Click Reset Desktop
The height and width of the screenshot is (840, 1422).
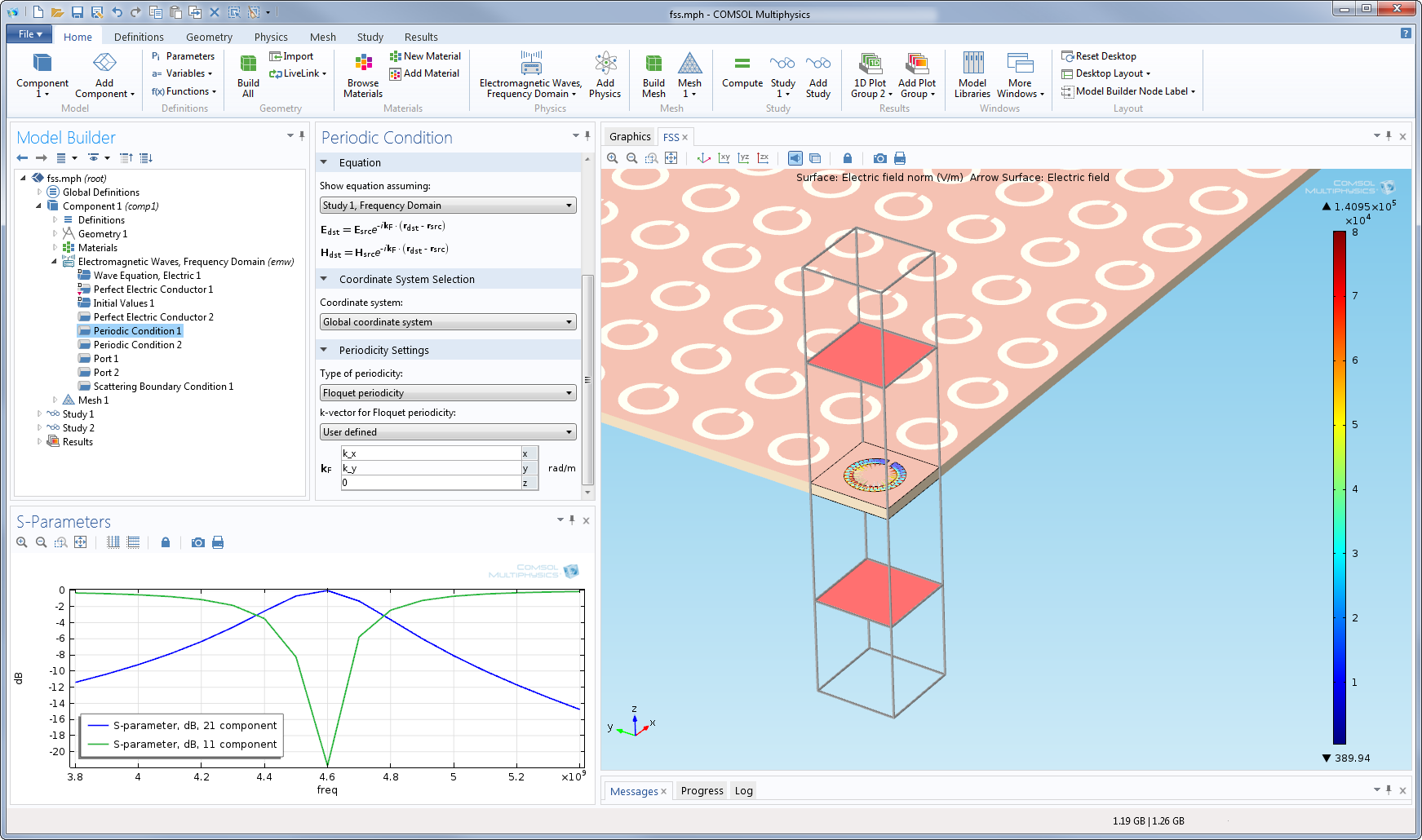click(x=1099, y=56)
